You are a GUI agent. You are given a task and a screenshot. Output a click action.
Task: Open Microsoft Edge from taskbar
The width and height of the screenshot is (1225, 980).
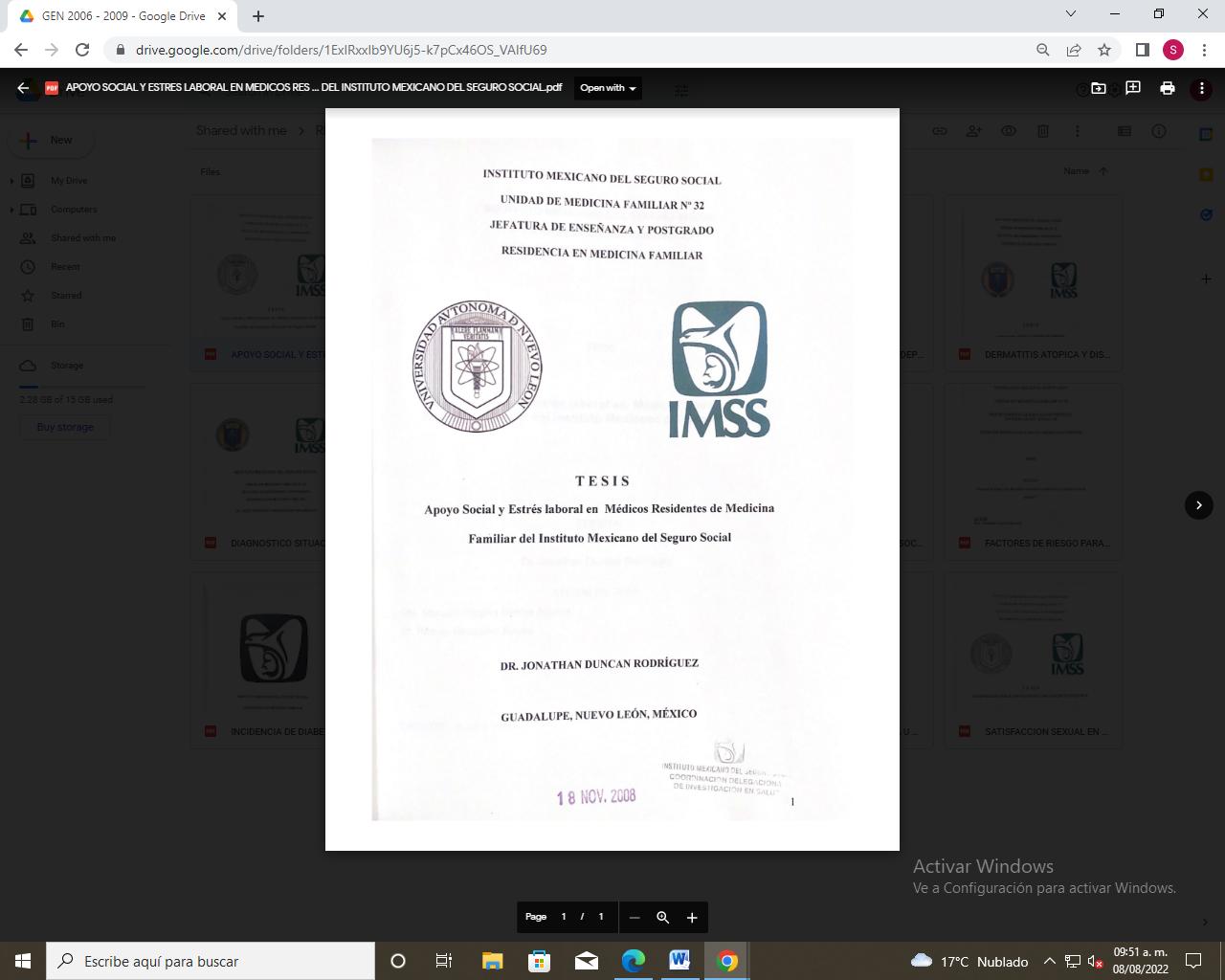[633, 961]
